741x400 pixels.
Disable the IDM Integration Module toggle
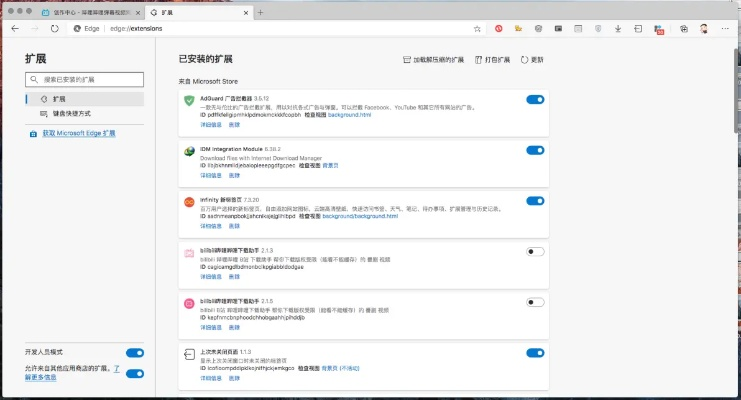(535, 150)
